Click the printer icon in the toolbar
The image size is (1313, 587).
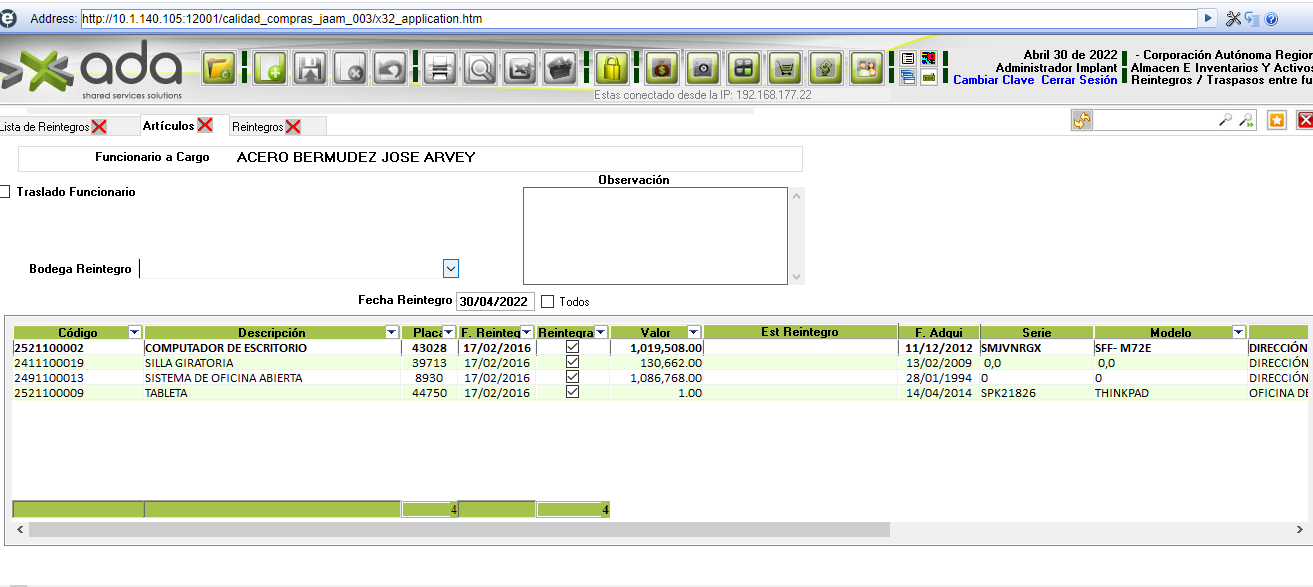pyautogui.click(x=440, y=69)
